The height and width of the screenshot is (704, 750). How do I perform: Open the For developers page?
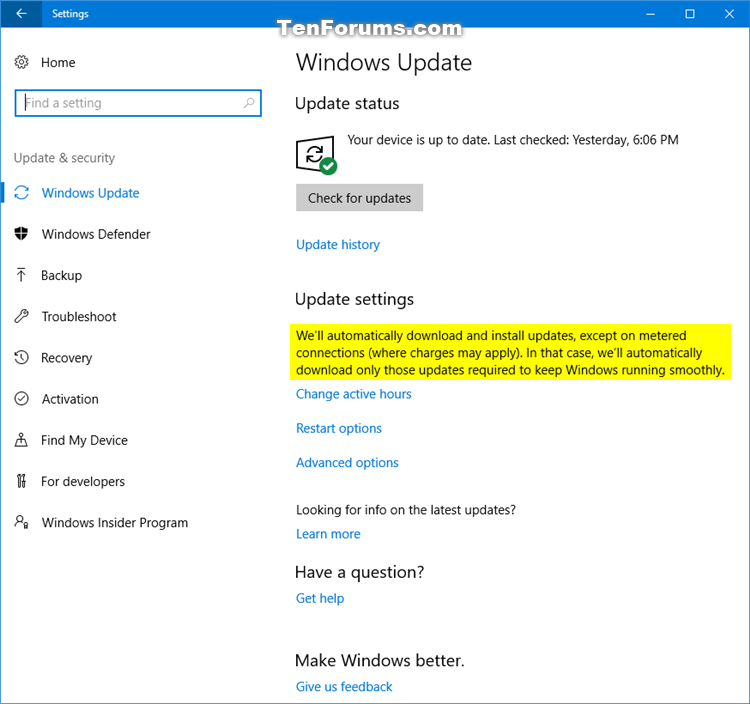coord(83,481)
